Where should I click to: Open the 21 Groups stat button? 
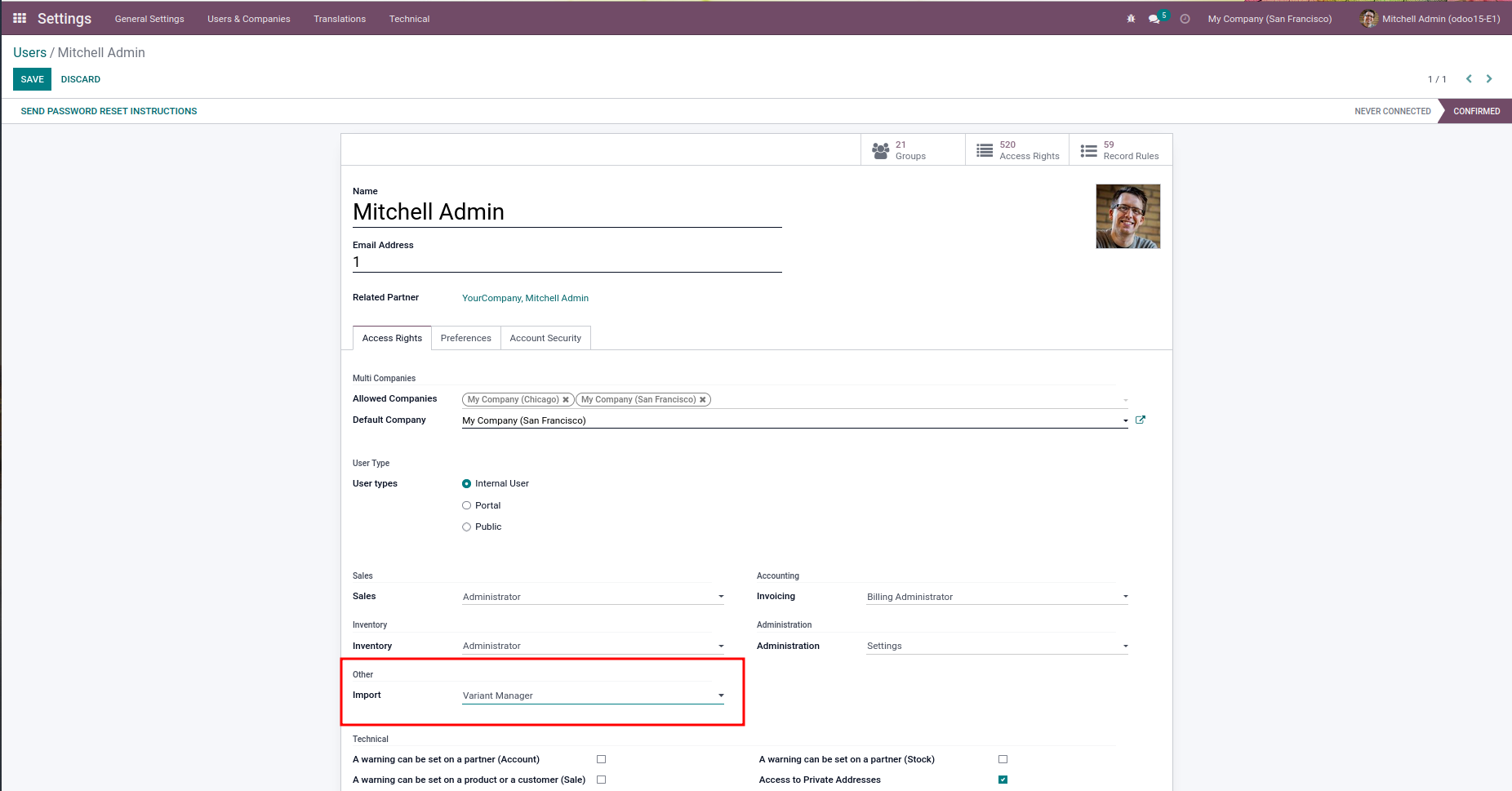(x=913, y=150)
